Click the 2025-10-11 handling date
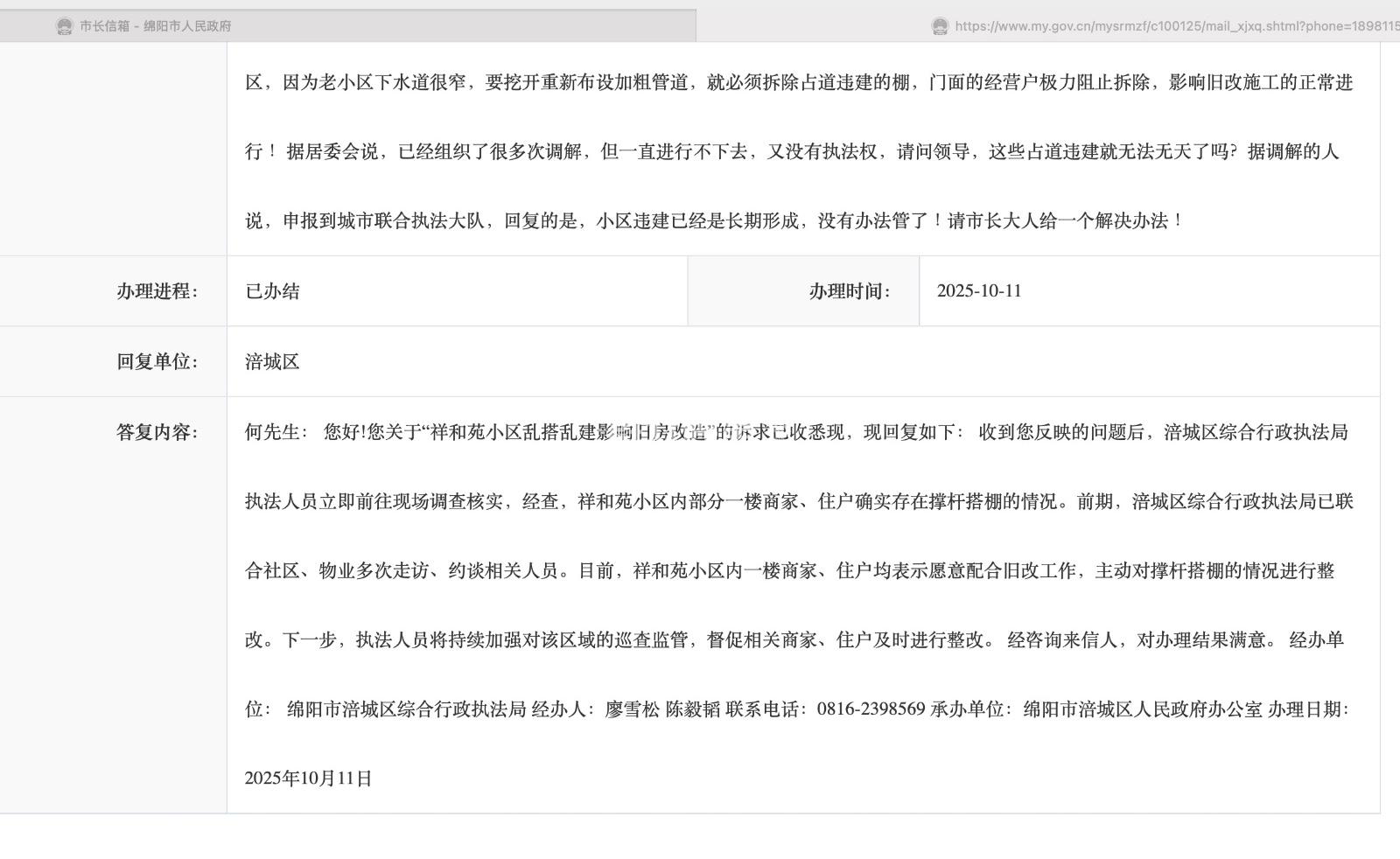1400x859 pixels. [x=979, y=291]
